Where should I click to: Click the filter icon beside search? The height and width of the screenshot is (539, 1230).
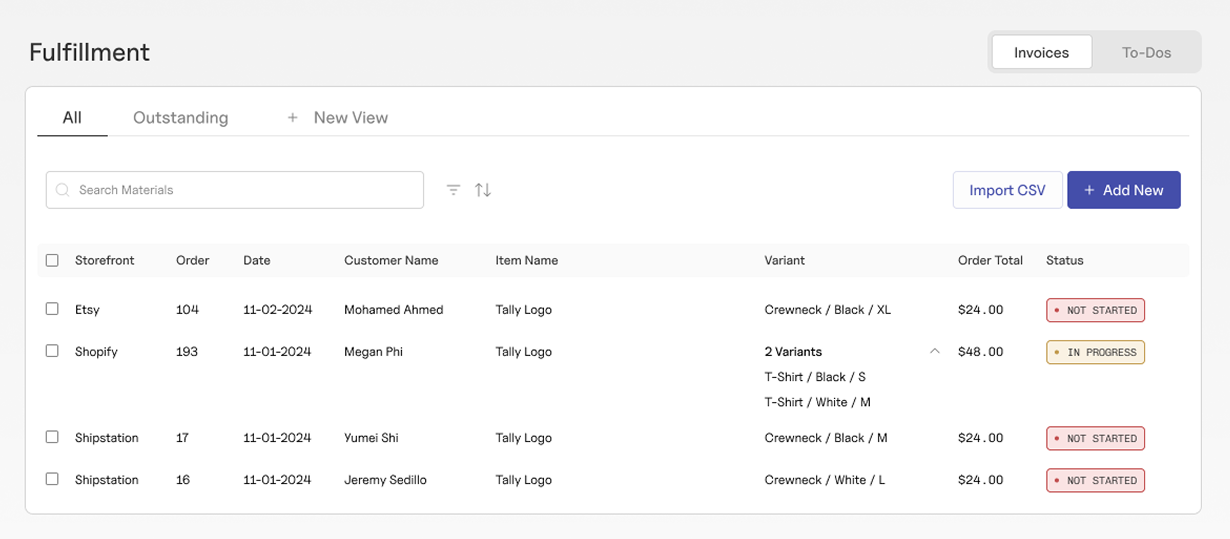coord(453,190)
